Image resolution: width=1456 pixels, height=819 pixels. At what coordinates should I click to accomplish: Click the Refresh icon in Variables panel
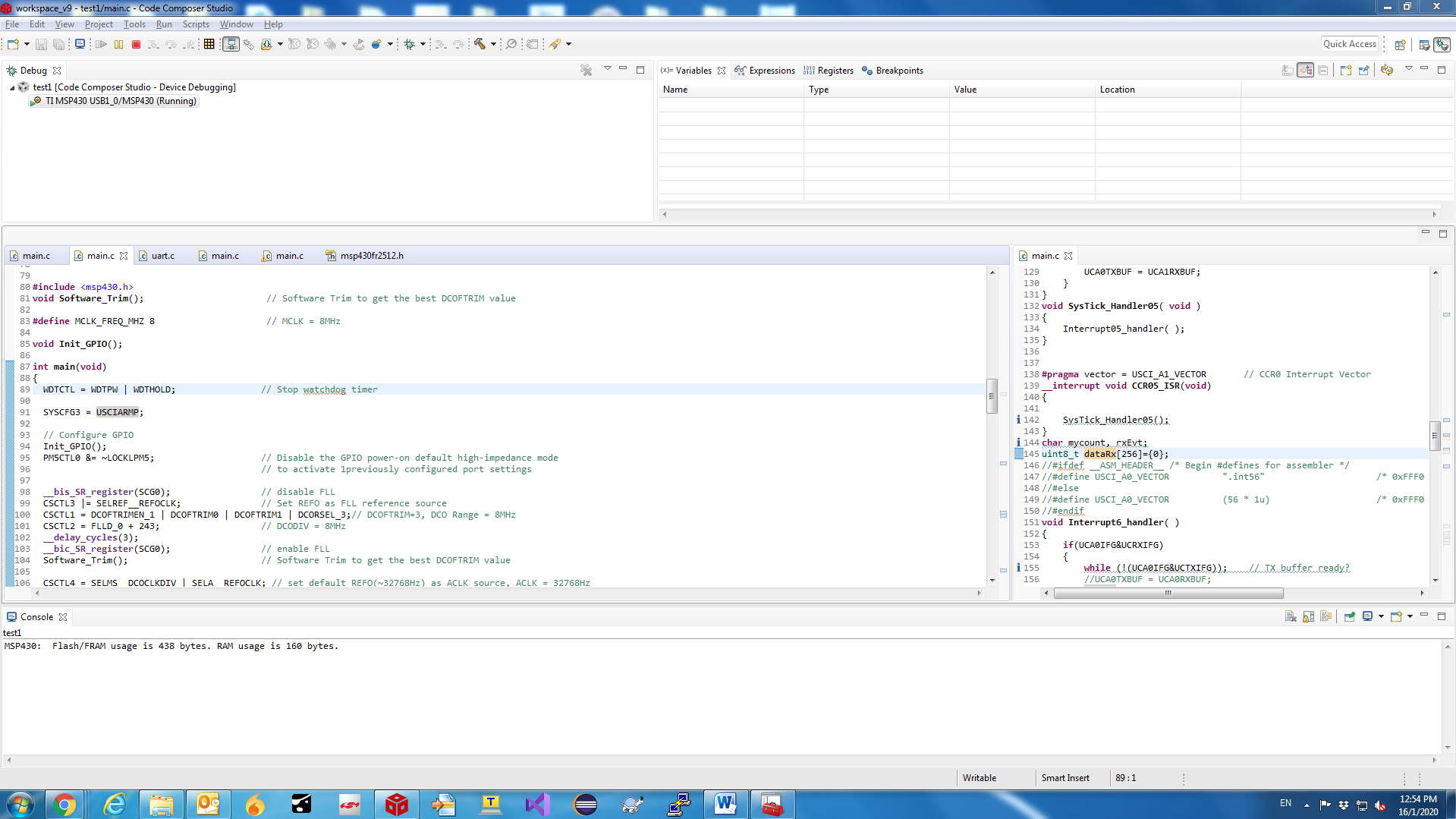[x=1387, y=70]
